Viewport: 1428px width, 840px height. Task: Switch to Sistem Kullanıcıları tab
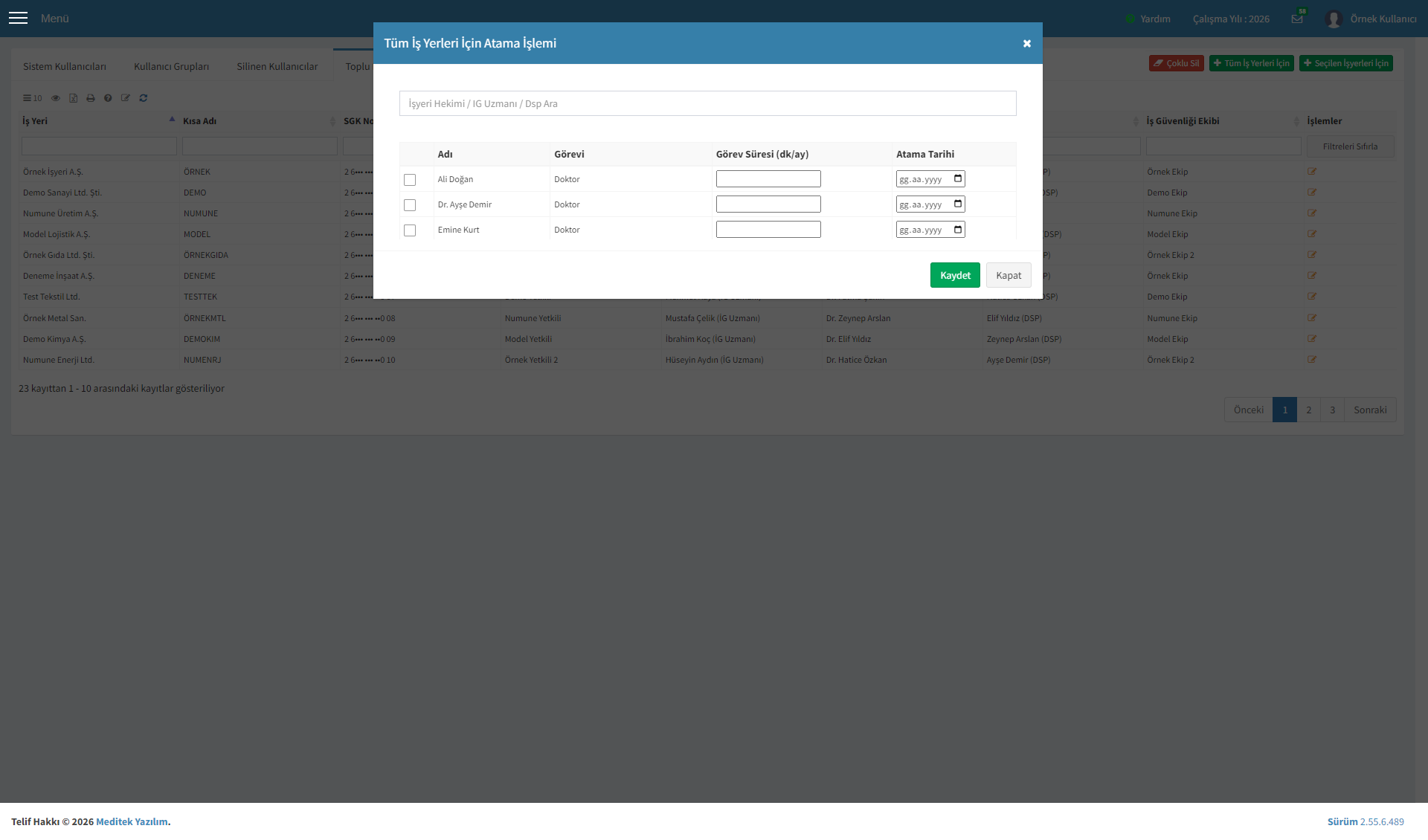point(65,66)
